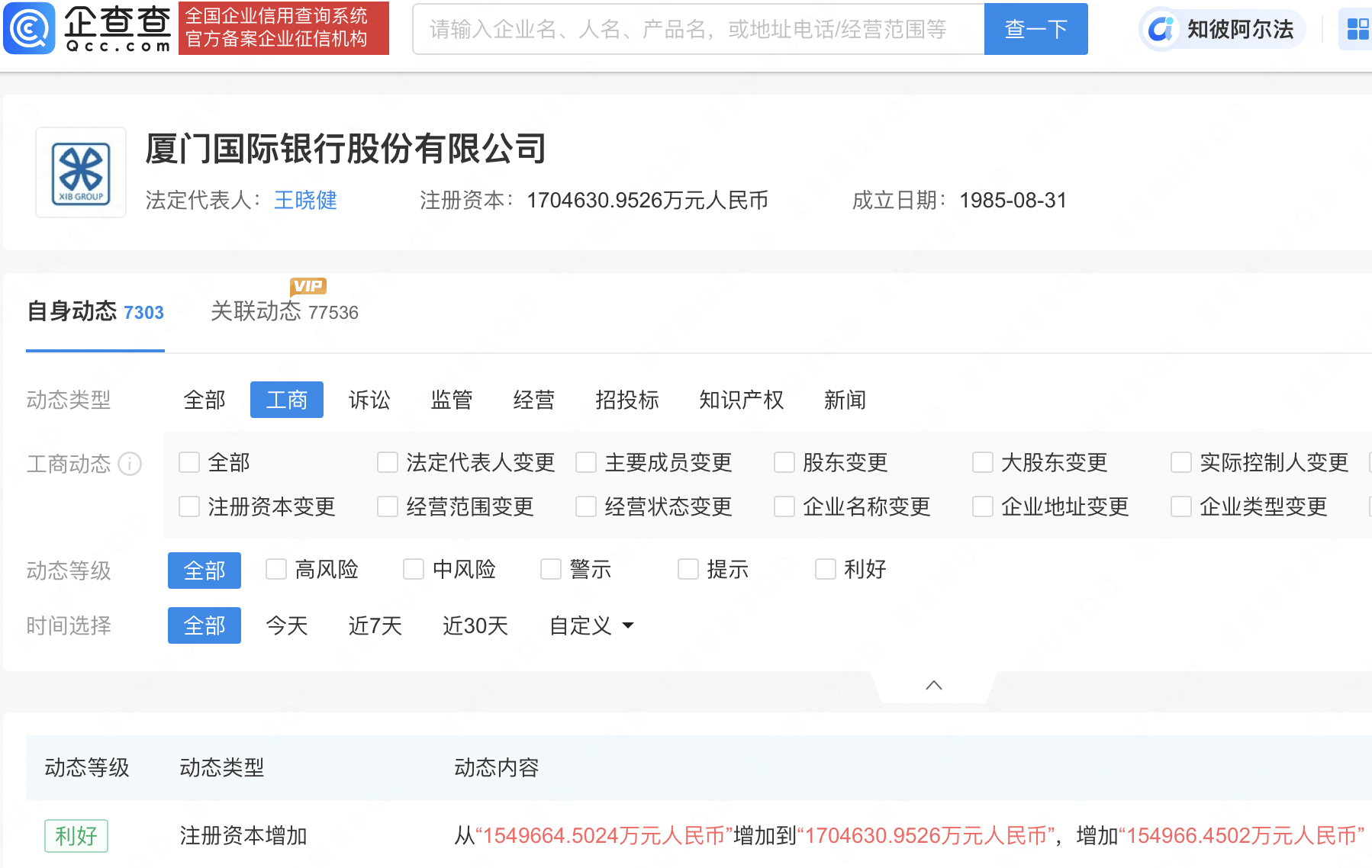Check 警示 level checkbox

tap(551, 569)
